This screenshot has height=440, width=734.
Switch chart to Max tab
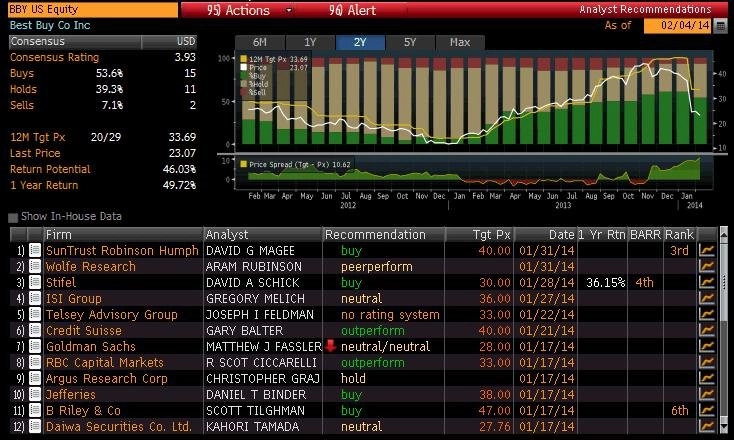click(460, 42)
